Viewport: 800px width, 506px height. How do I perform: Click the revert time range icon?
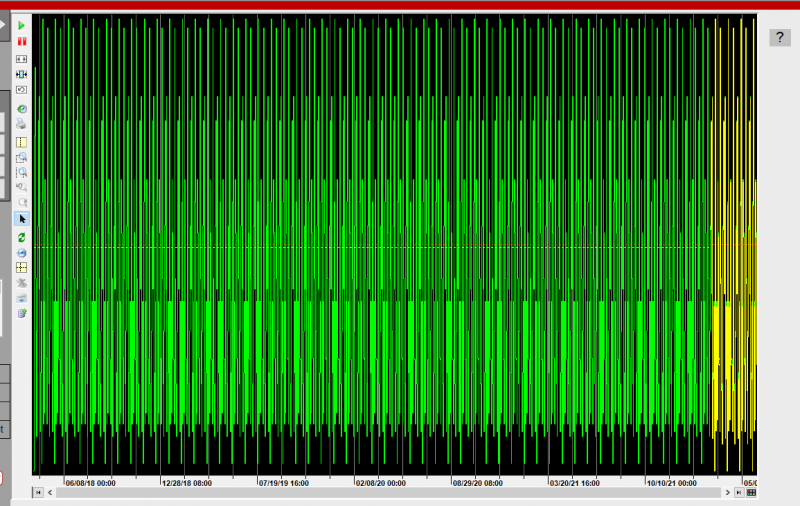[21, 90]
